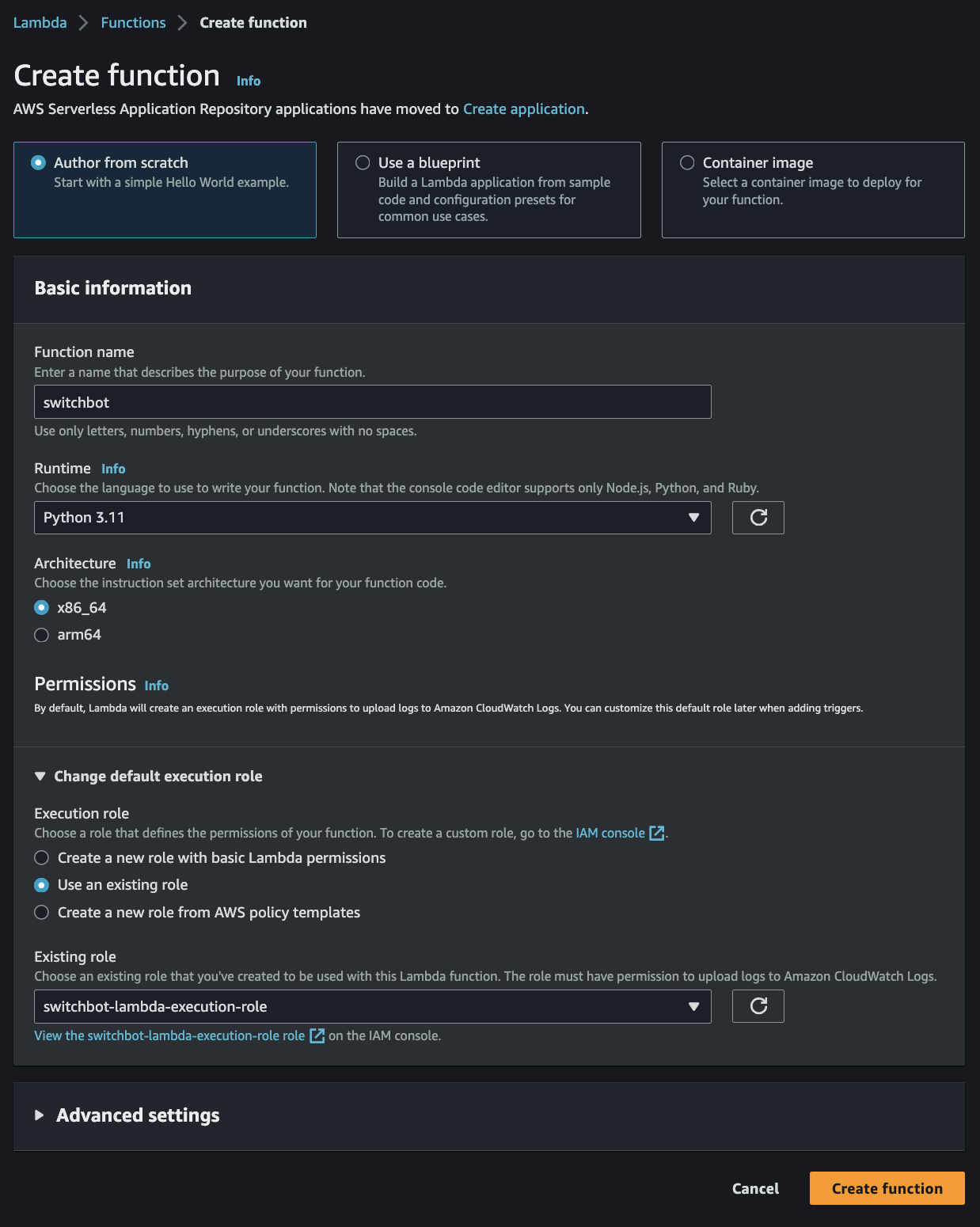Expand Advanced settings
Viewport: 980px width, 1227px height.
39,1115
